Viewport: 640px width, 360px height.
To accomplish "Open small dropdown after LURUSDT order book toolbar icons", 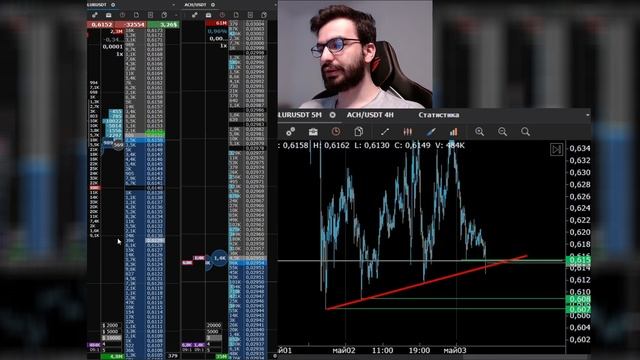I will coord(176,16).
